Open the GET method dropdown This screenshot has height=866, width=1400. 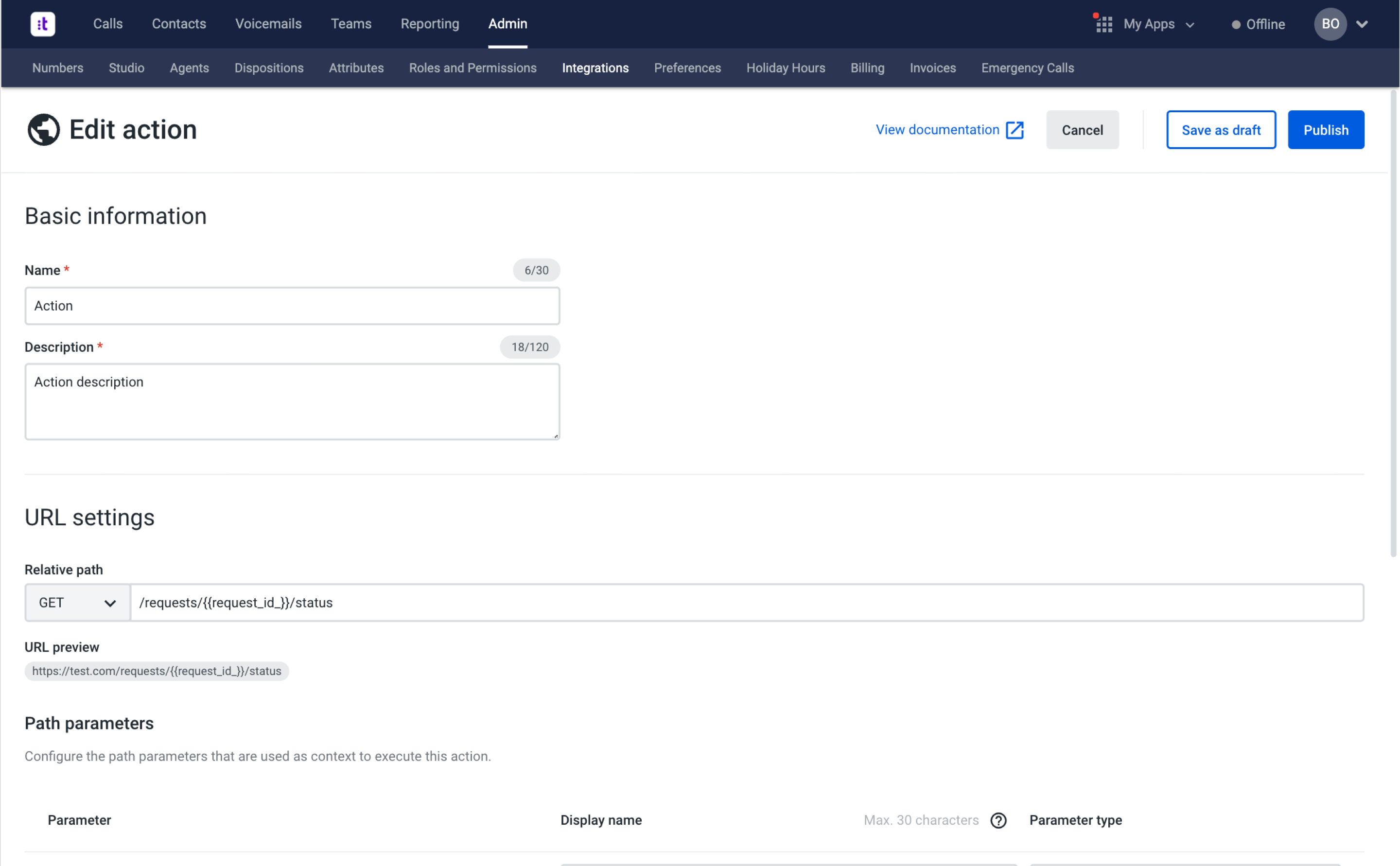[x=77, y=603]
